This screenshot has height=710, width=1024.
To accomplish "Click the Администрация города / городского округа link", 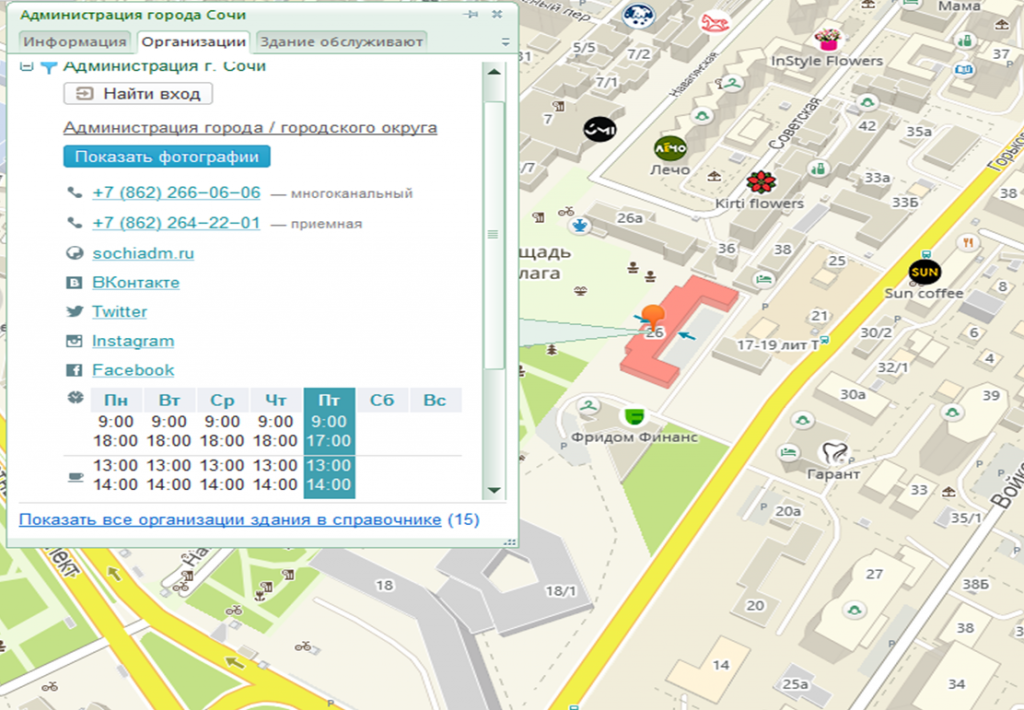I will click(250, 128).
